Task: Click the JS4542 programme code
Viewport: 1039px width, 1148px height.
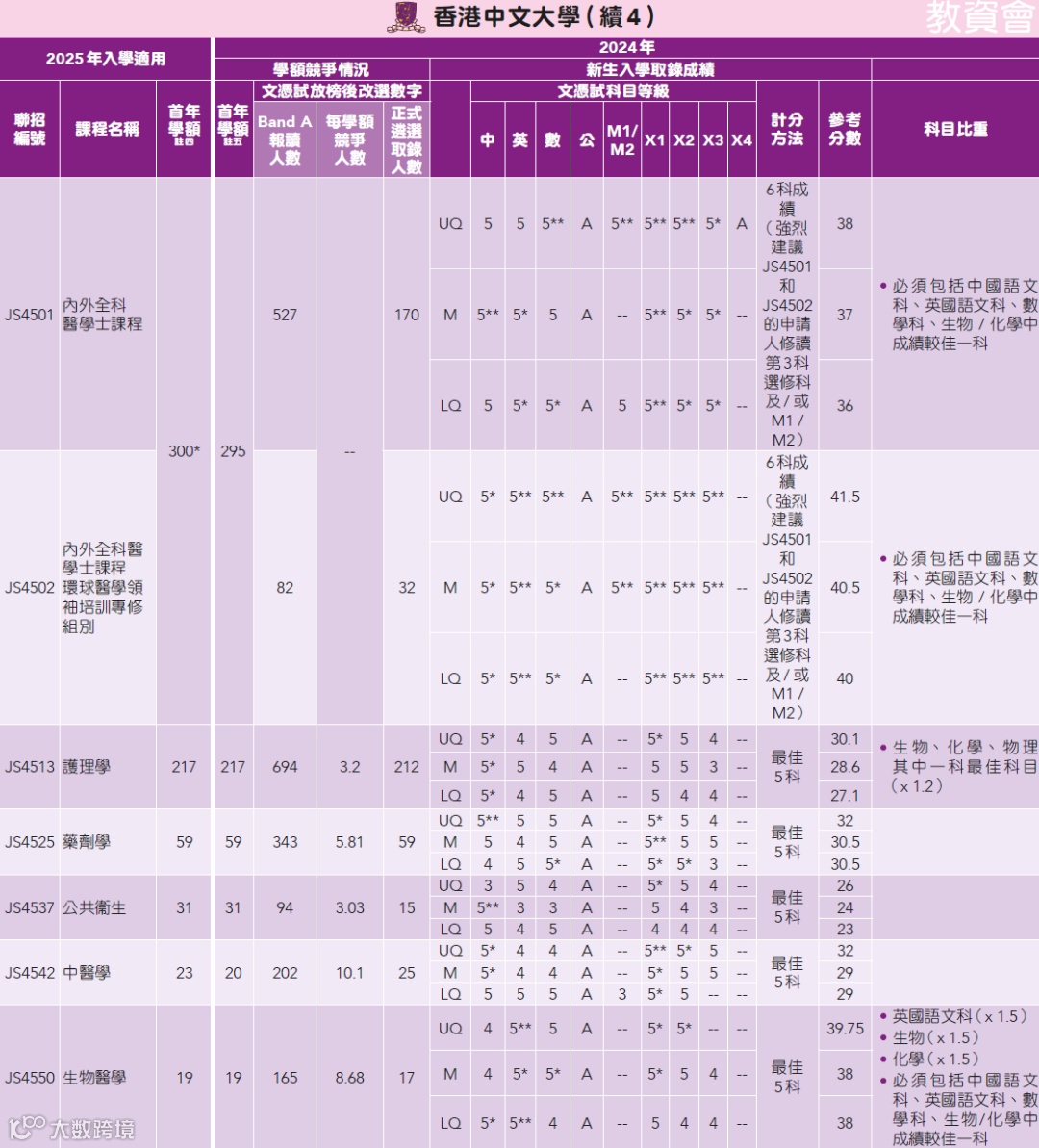Action: (x=29, y=973)
